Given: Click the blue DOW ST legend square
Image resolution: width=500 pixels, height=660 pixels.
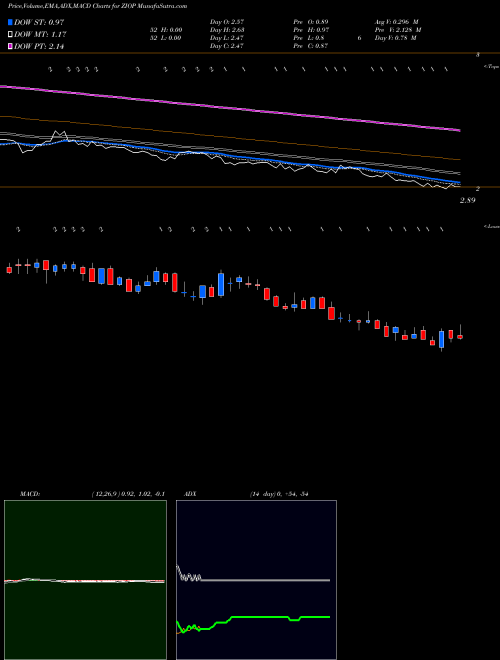Looking at the screenshot, I should [10, 22].
